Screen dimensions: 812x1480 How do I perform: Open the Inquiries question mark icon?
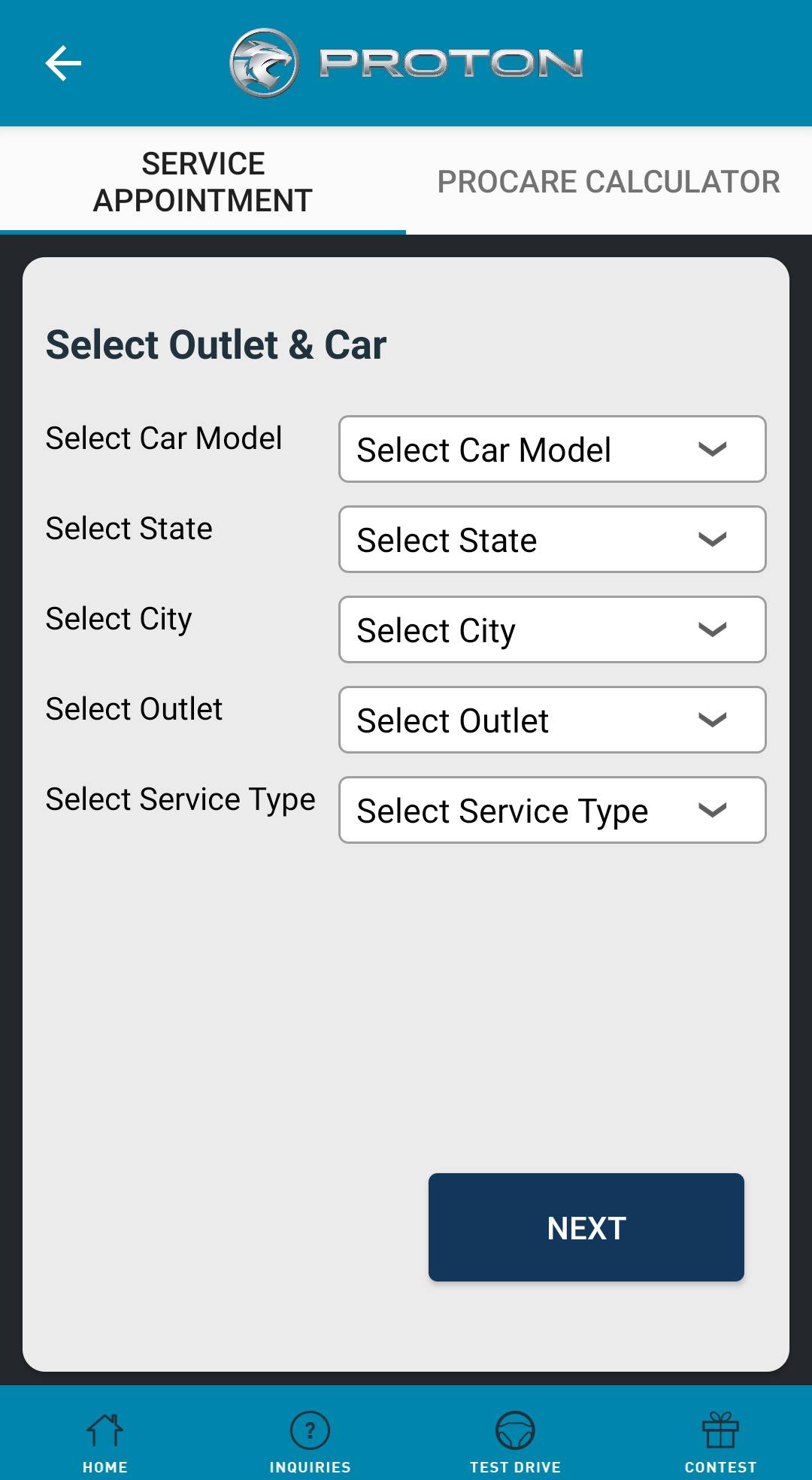click(310, 1430)
